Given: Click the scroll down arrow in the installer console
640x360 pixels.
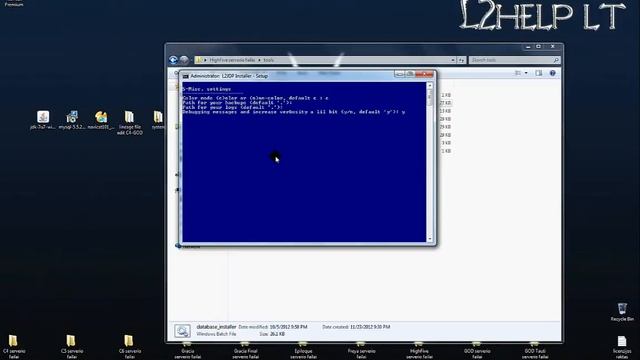Looking at the screenshot, I should coord(429,239).
